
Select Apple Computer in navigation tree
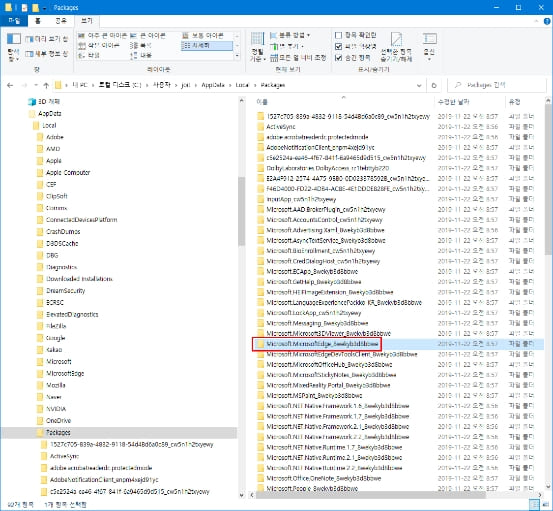point(68,172)
